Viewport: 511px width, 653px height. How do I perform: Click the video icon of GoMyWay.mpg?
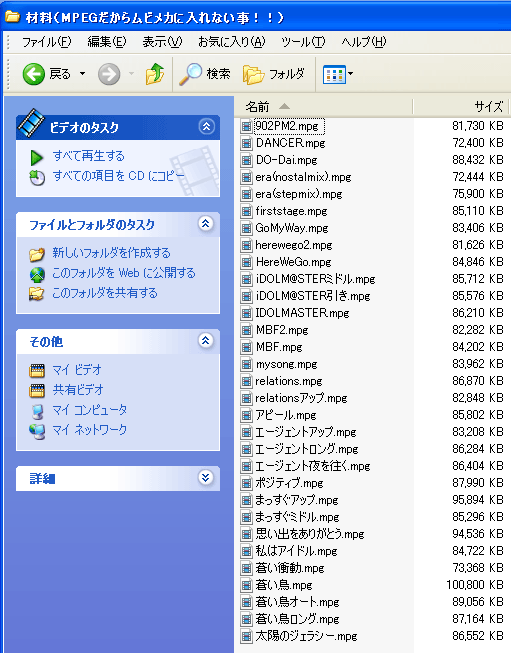(247, 228)
